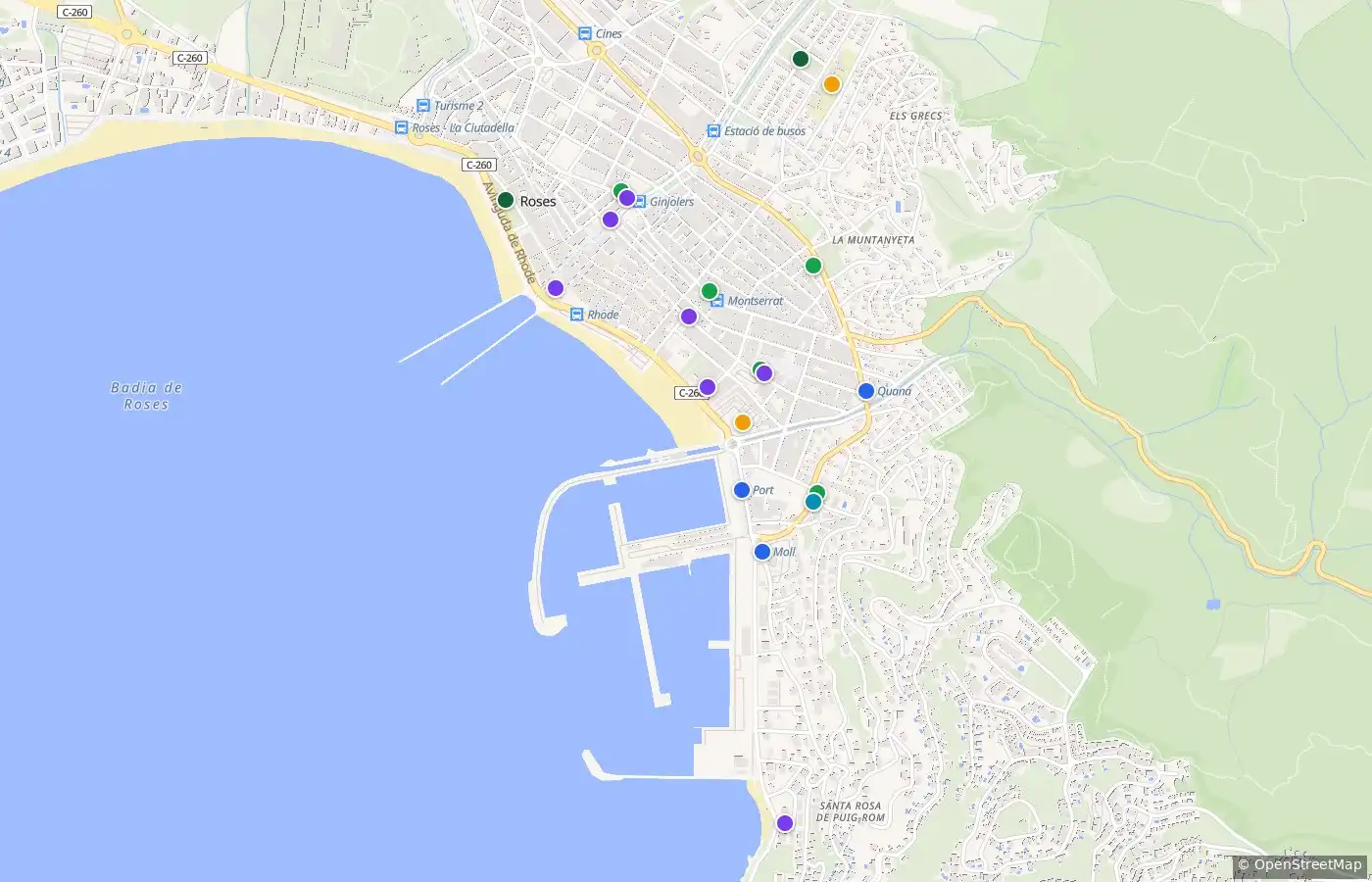
Task: Select the Turisme 2 bus stop icon
Action: [423, 106]
